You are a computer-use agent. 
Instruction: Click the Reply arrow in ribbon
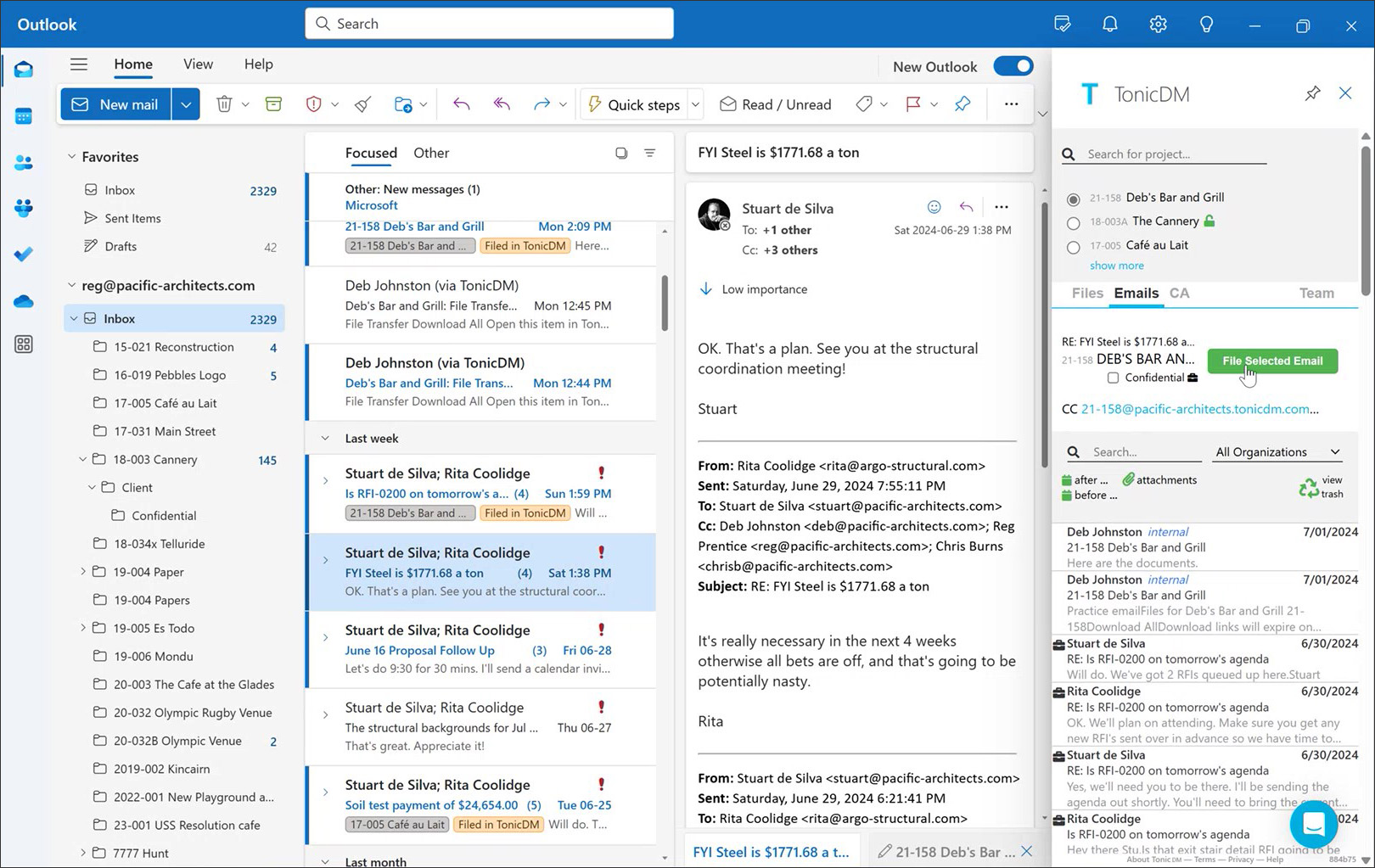pos(461,104)
